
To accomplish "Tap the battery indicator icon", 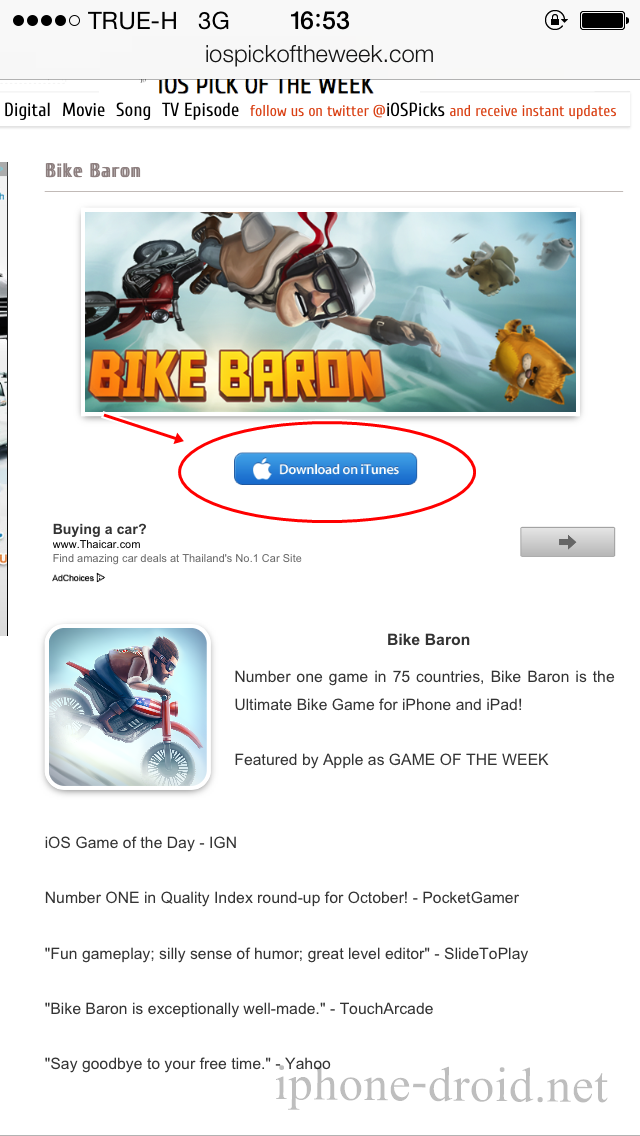I will pyautogui.click(x=603, y=20).
